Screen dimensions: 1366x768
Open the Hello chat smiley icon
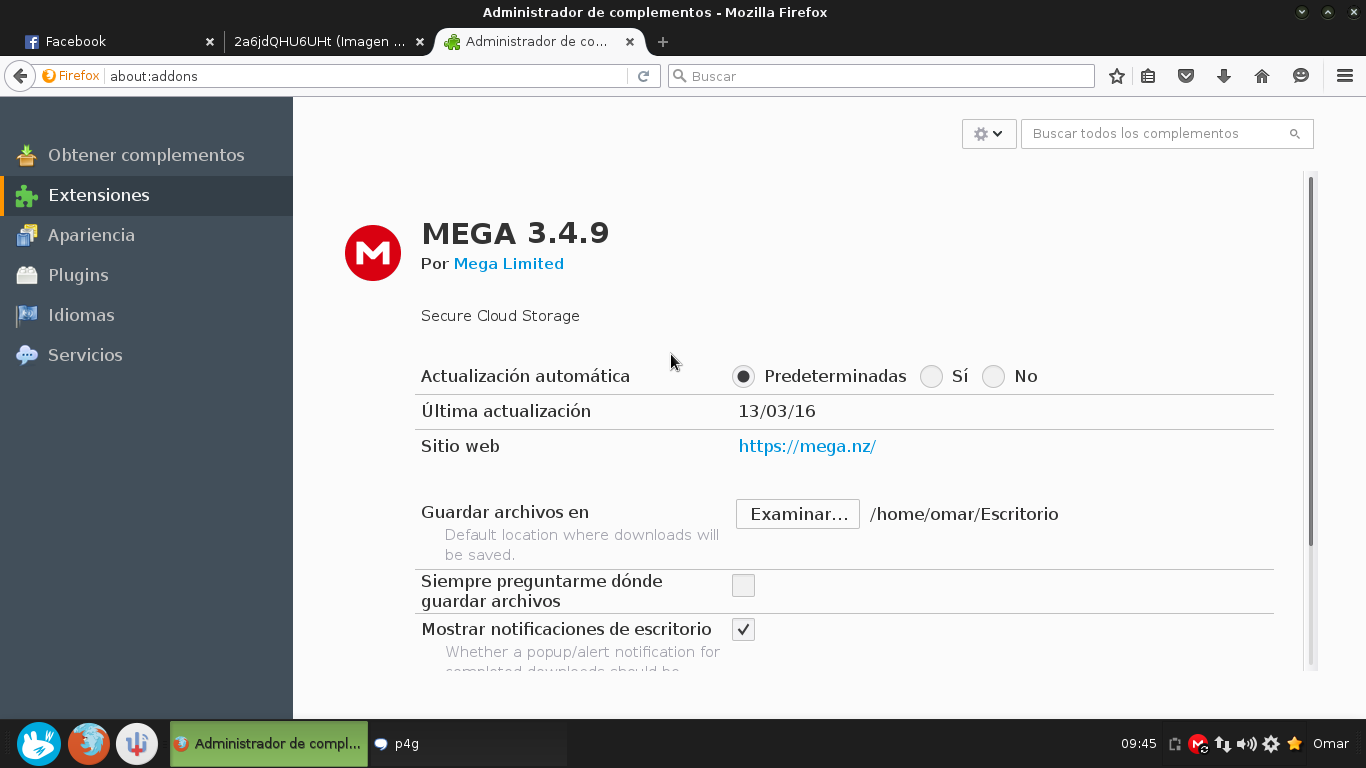tap(1301, 76)
